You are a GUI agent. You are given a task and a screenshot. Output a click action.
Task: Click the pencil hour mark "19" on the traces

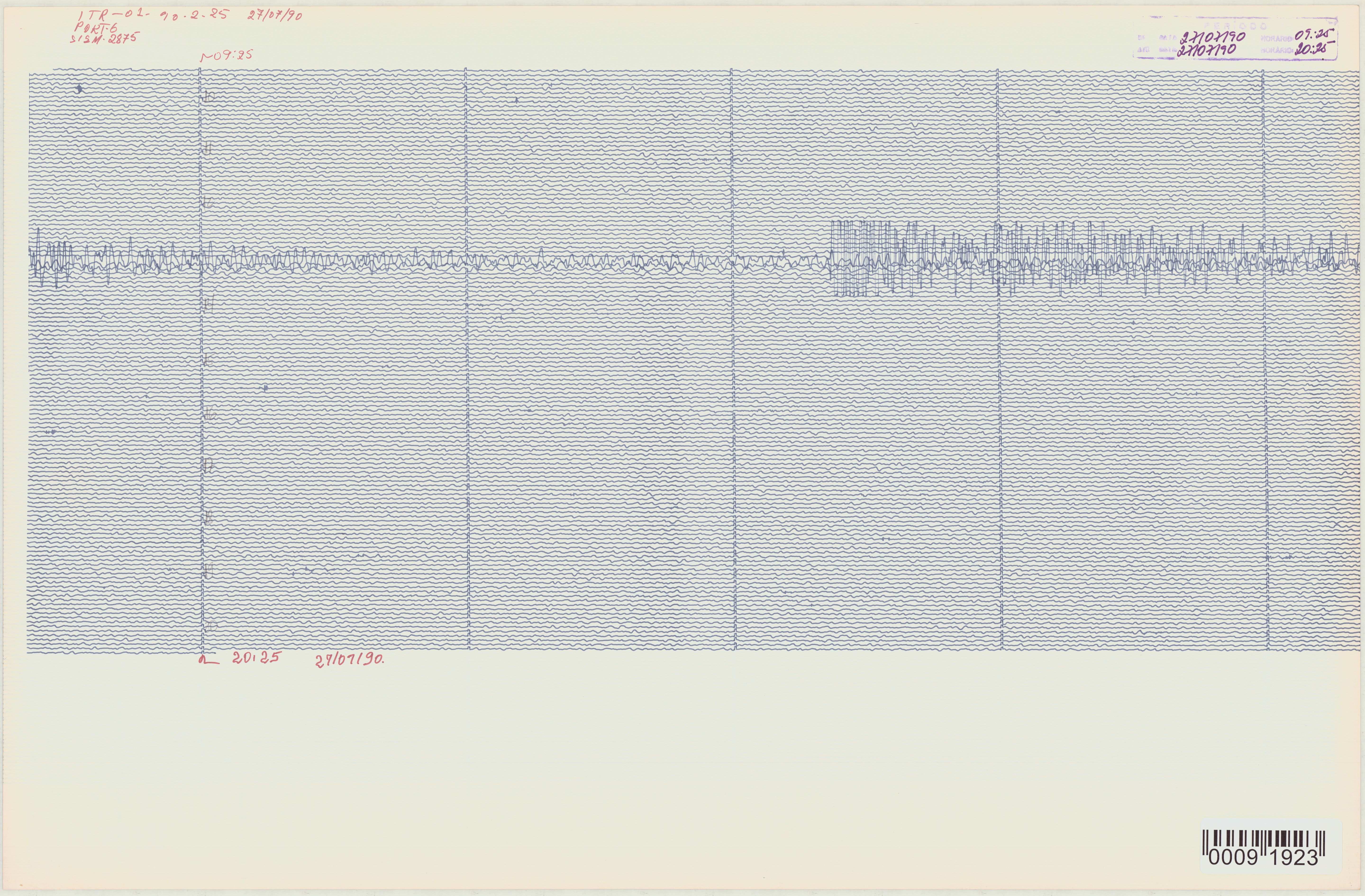click(209, 571)
